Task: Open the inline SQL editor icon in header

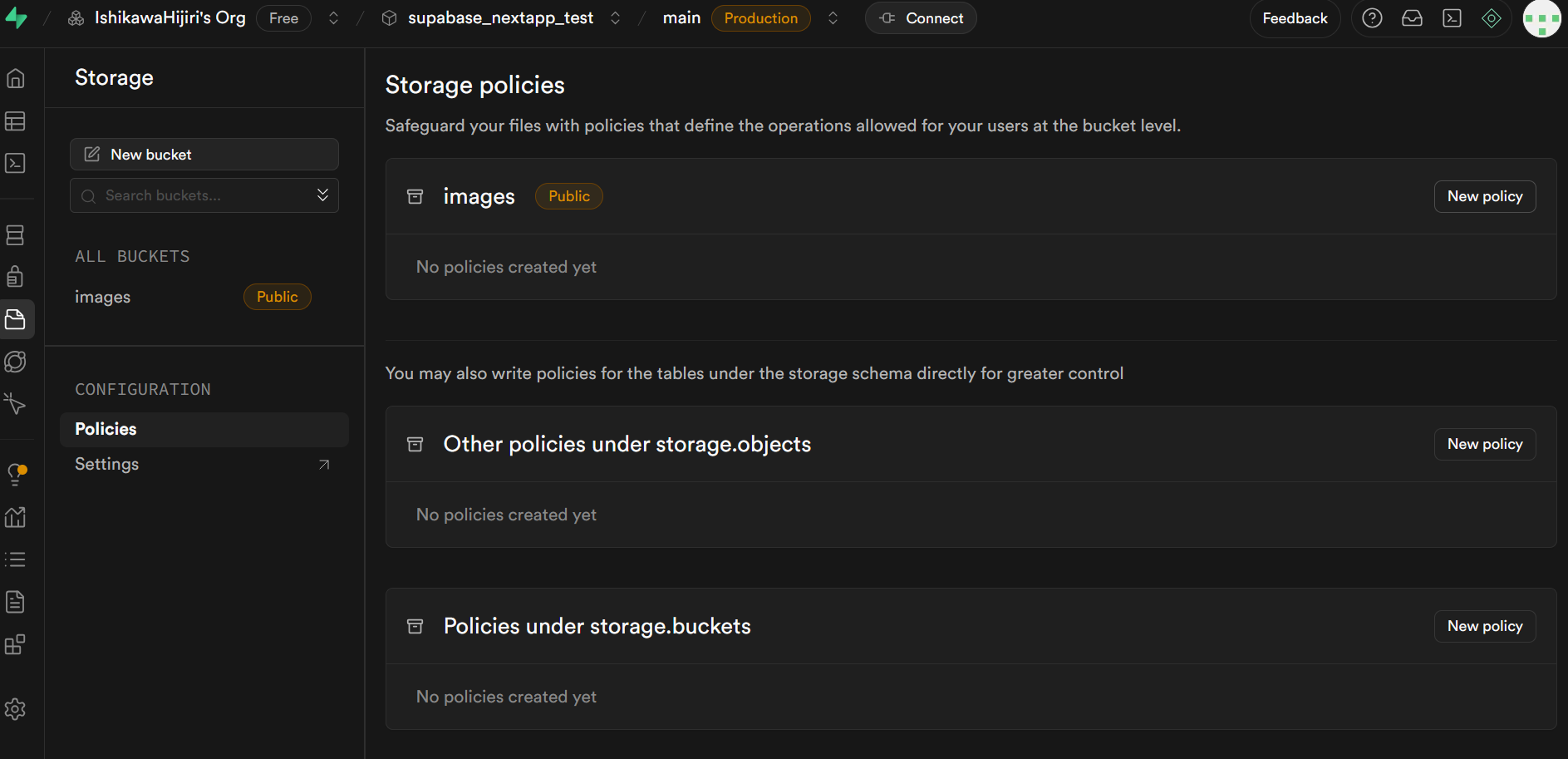Action: [1452, 18]
